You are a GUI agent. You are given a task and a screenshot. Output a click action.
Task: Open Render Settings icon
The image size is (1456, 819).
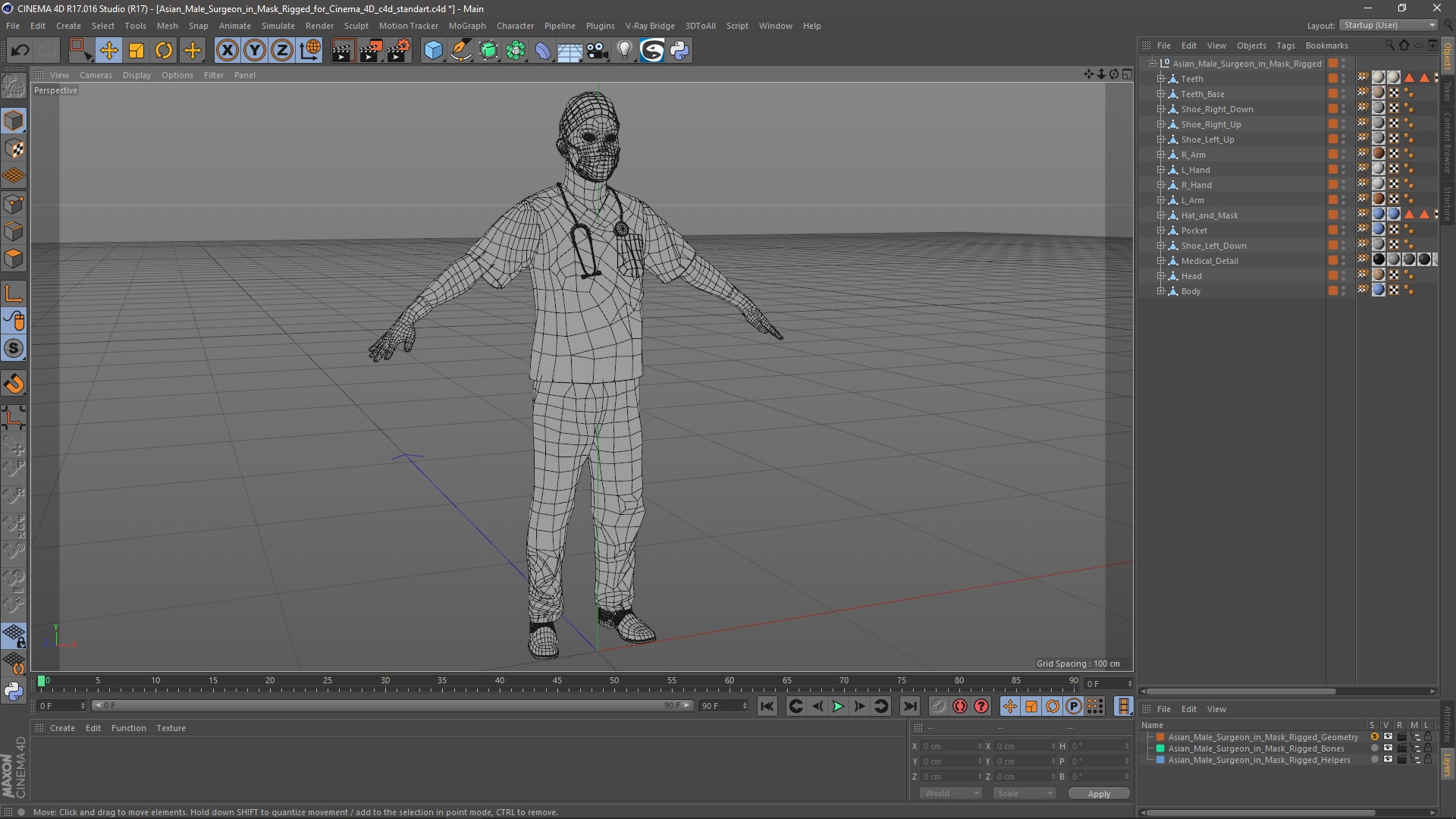pos(399,51)
